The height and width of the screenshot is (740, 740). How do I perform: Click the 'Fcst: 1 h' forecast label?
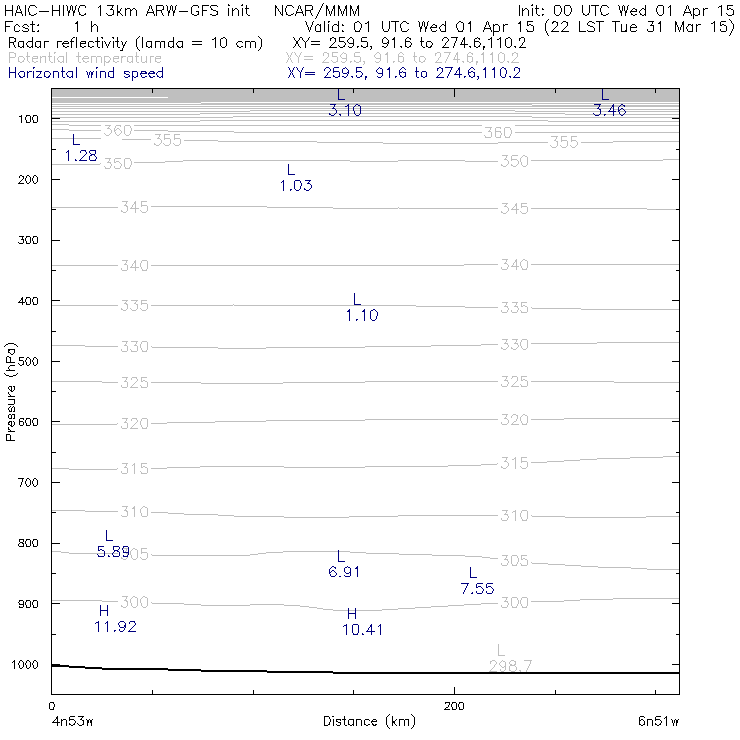point(51,27)
